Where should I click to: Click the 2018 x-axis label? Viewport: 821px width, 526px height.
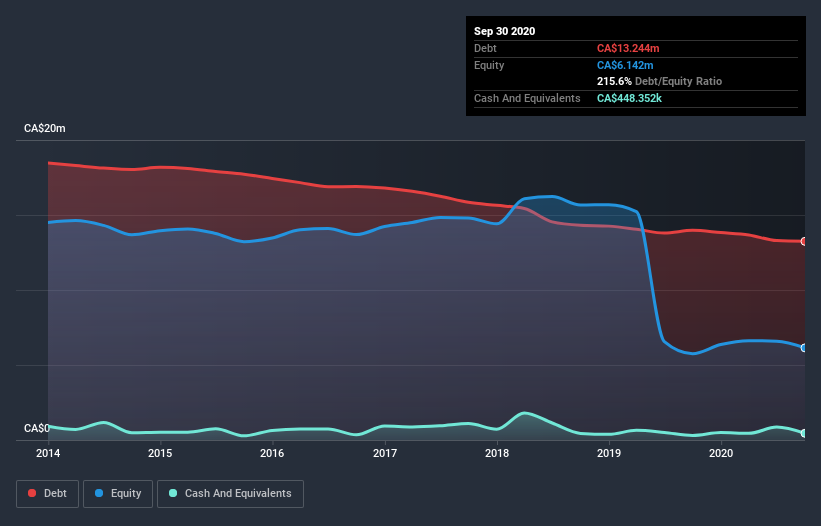click(x=497, y=453)
